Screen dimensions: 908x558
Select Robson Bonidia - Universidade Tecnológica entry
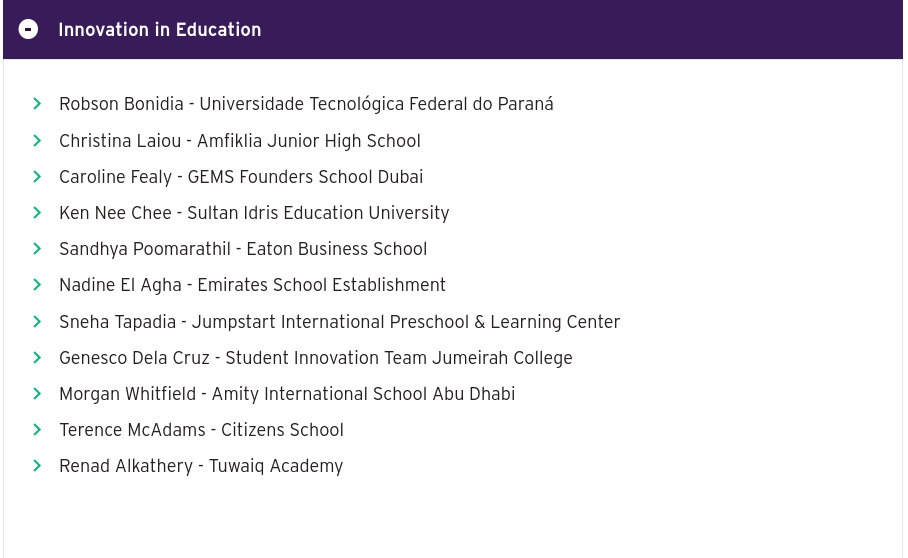point(306,104)
